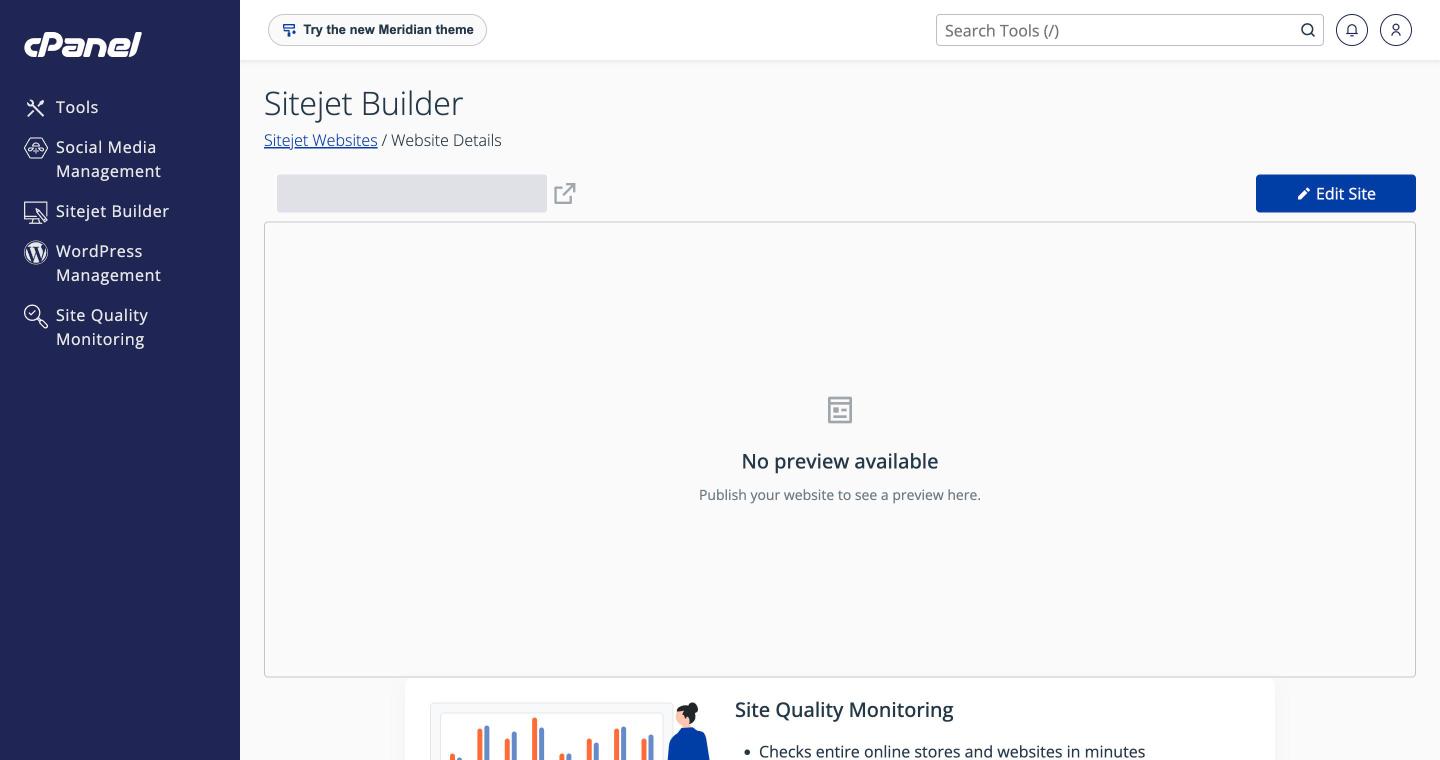Screen dimensions: 1440x760
Task: Click the greyed-out website name placeholder
Action: (412, 193)
